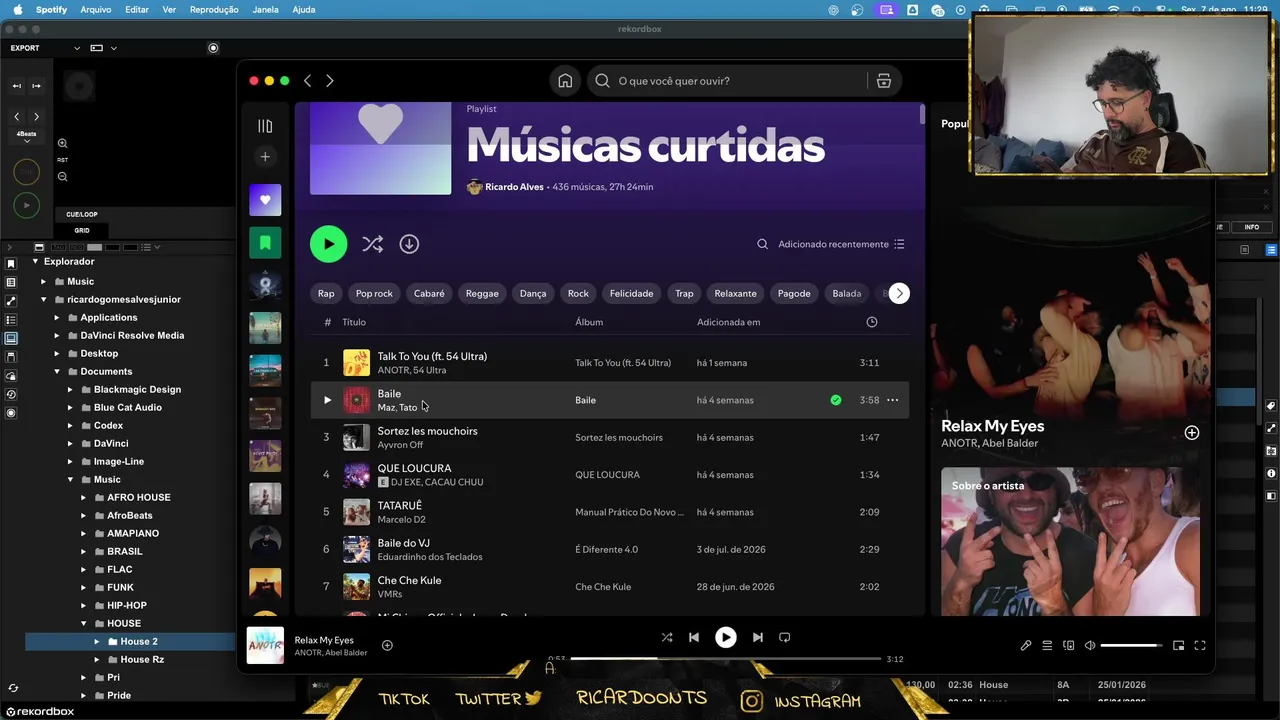
Task: Create a new playlist with the plus icon
Action: pos(265,157)
